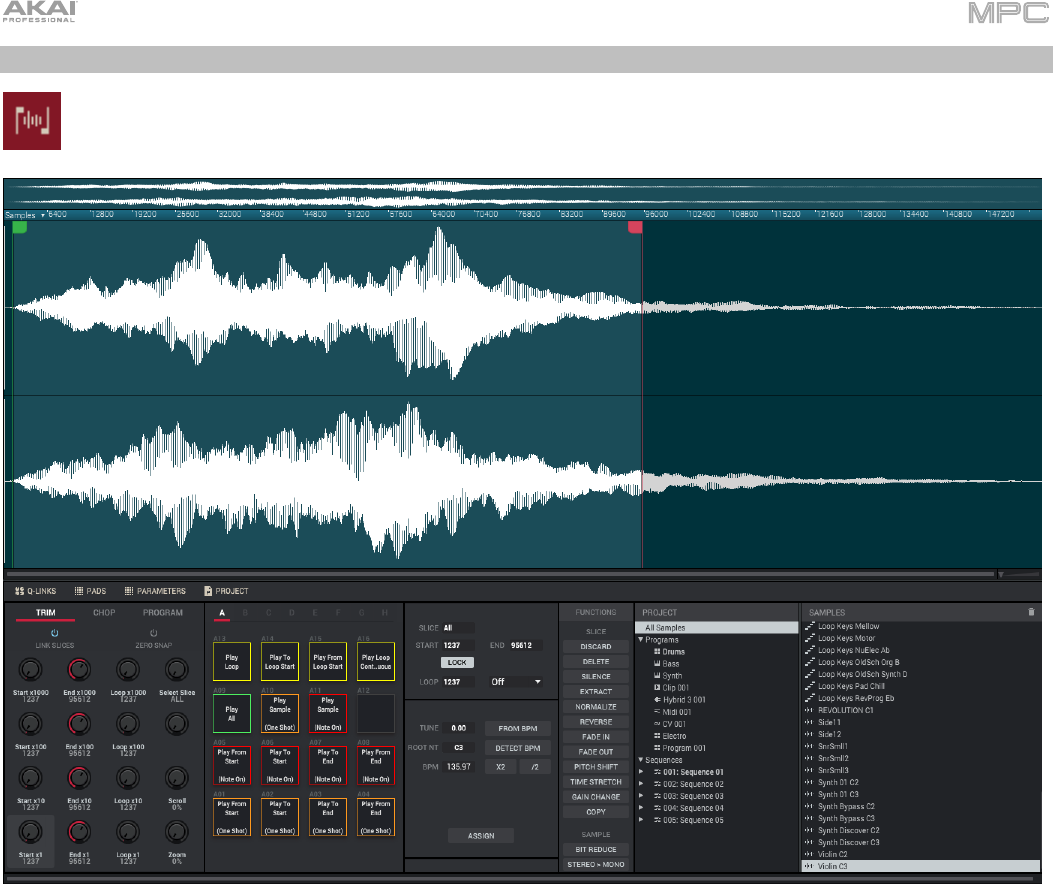Open the Q-Links panel
Image resolution: width=1053 pixels, height=884 pixels.
pyautogui.click(x=36, y=591)
